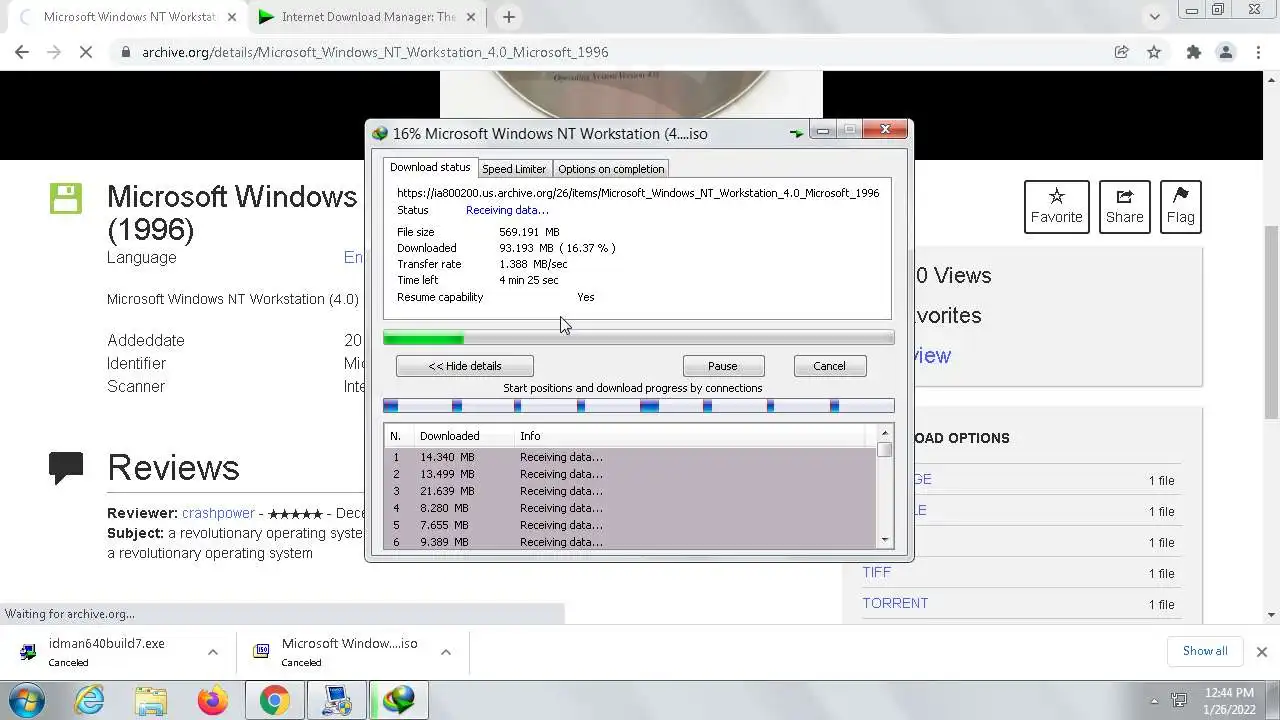The width and height of the screenshot is (1280, 720).
Task: Click the N. column header
Action: click(400, 436)
